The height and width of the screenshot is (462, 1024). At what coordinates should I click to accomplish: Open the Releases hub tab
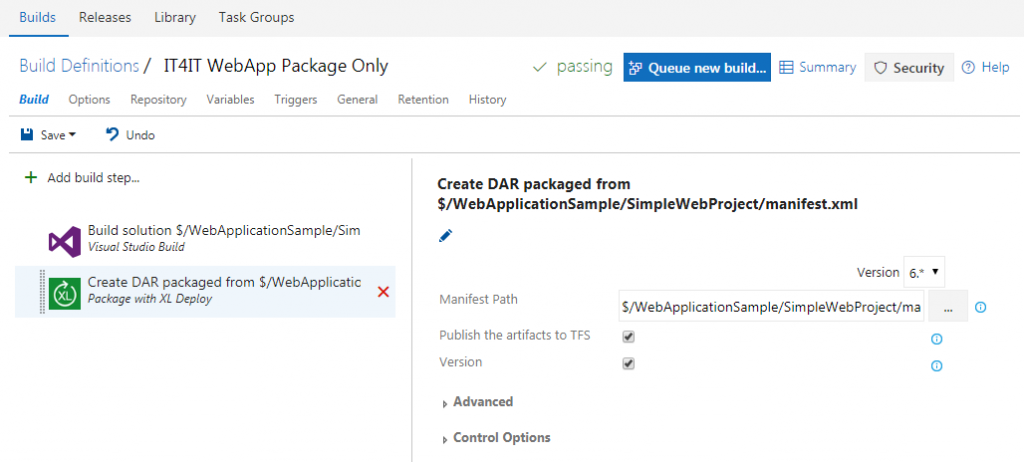pyautogui.click(x=105, y=18)
